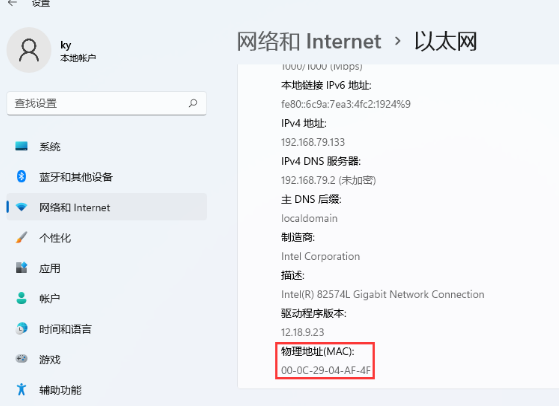Click the 制造商: label
The height and width of the screenshot is (406, 559).
[298, 237]
